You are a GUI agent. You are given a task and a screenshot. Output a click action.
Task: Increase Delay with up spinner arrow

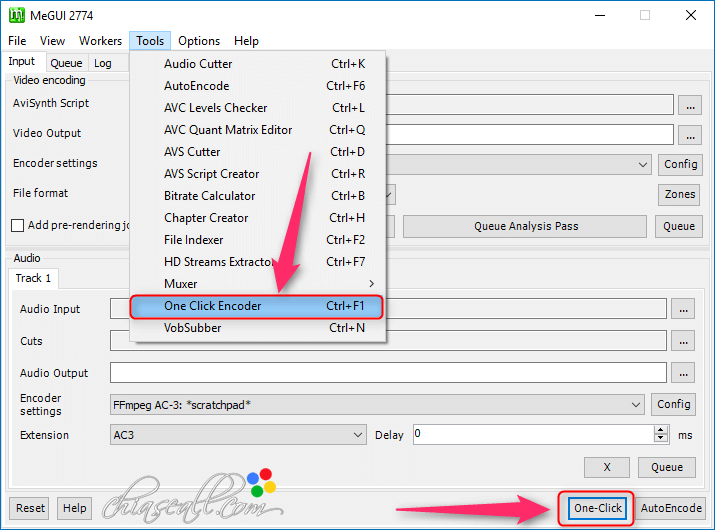pyautogui.click(x=660, y=430)
